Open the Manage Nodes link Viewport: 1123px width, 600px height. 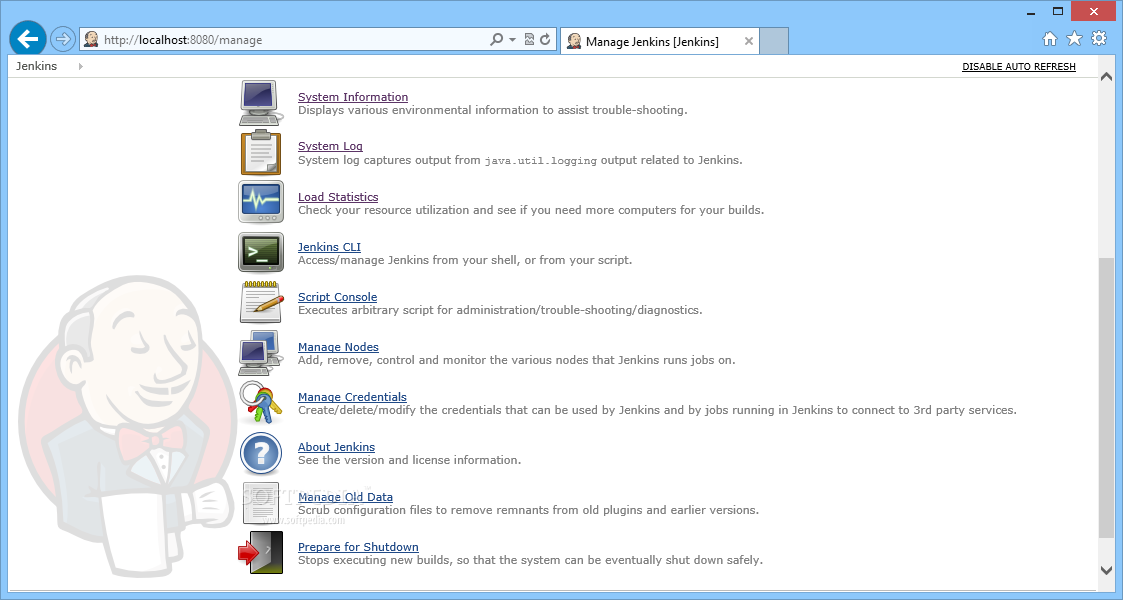(x=338, y=347)
